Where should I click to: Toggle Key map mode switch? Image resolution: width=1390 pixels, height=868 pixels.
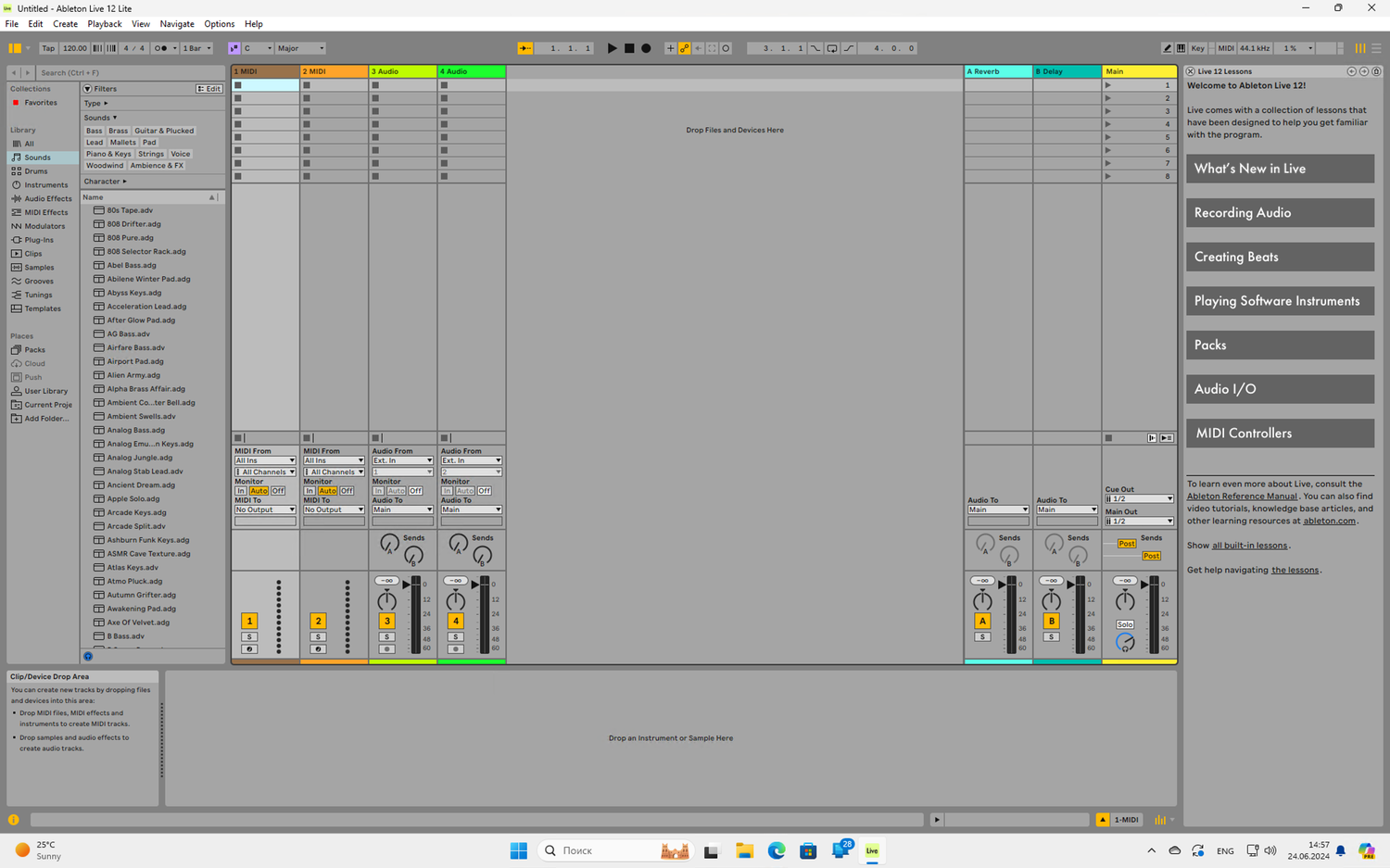[x=1197, y=48]
